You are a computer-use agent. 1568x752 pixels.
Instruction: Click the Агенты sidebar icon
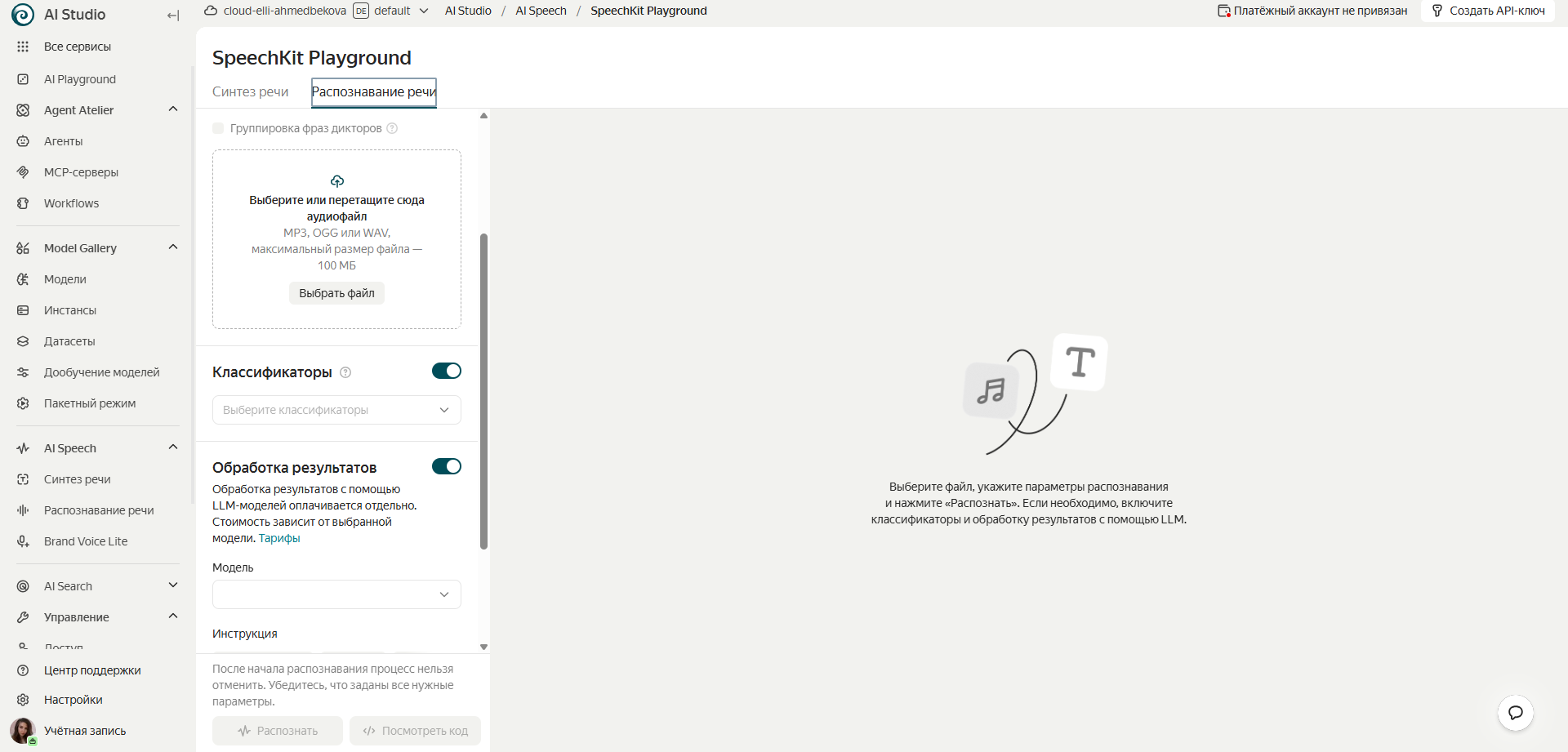23,141
